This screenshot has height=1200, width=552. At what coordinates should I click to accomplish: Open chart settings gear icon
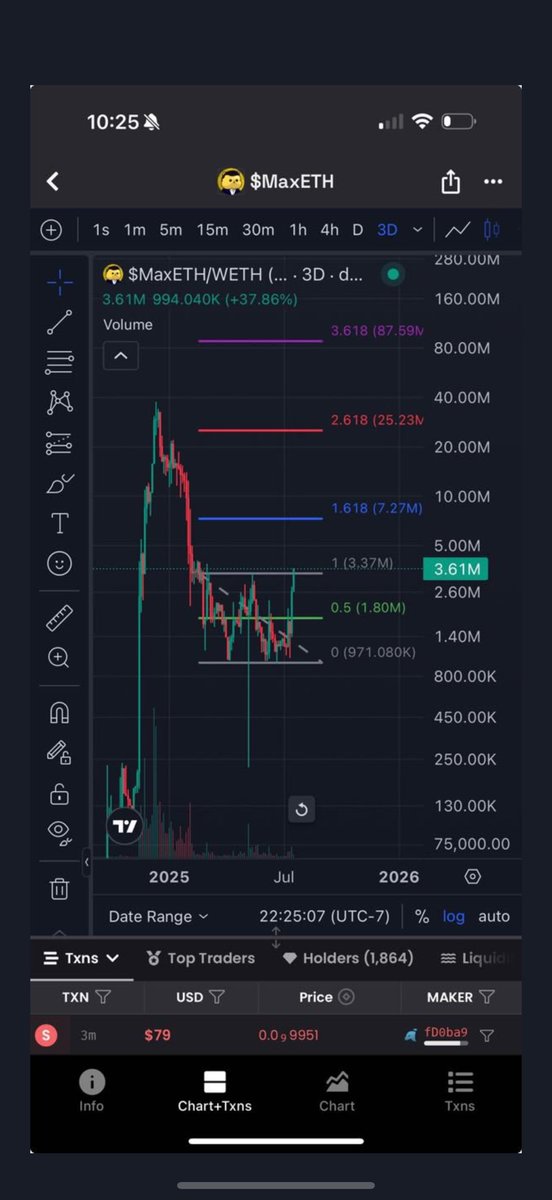point(473,877)
